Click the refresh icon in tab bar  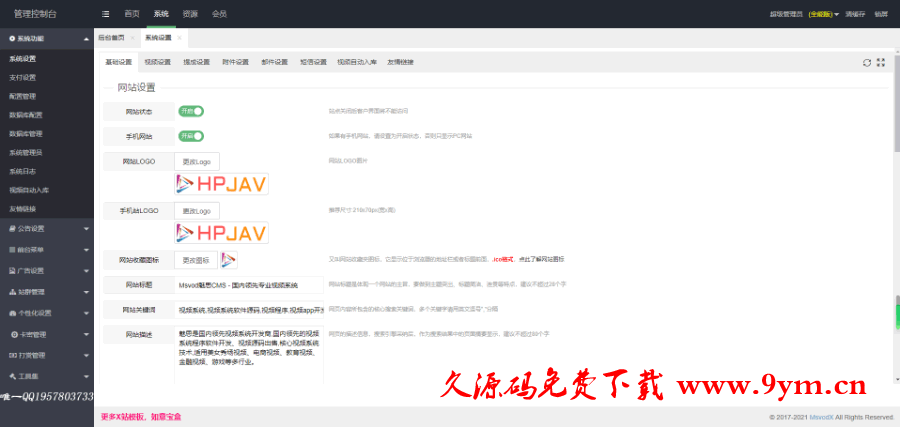(x=867, y=62)
